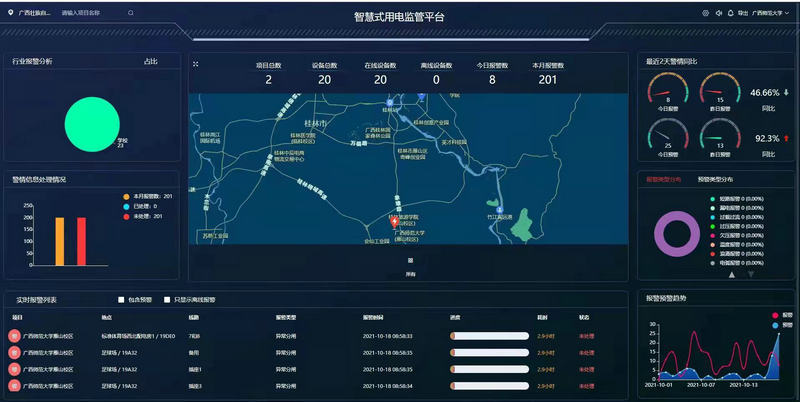This screenshot has height=402, width=800.
Task: Click the progress bar of the 备用 row
Action: (x=489, y=353)
